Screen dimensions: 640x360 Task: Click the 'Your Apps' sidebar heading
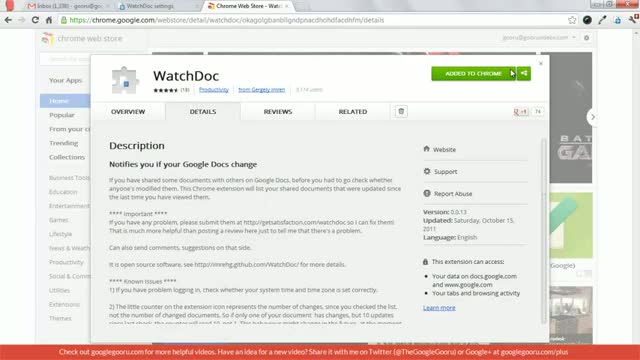coord(66,80)
